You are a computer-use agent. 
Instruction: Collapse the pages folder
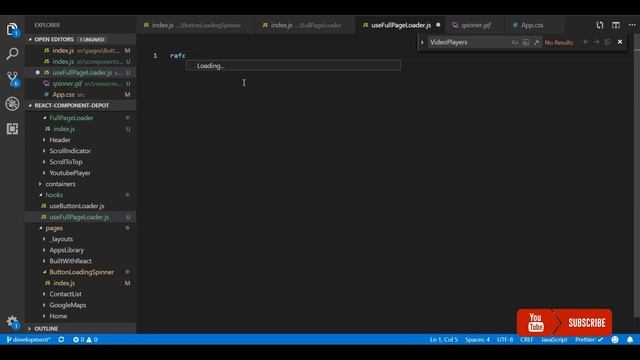54,228
